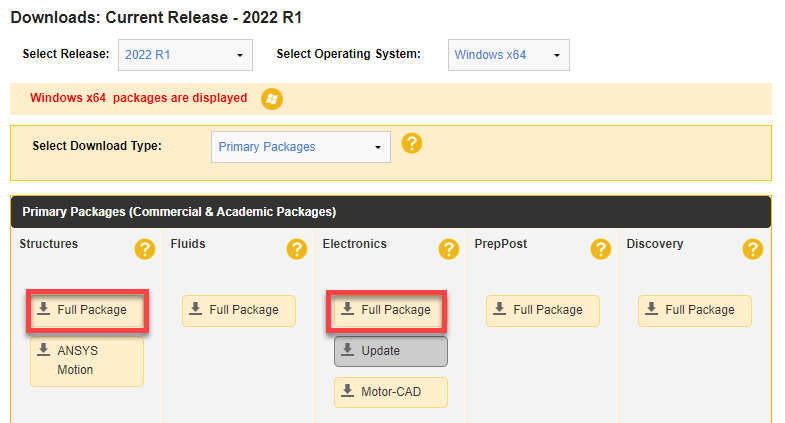Click the 'Select Release:' label
The width and height of the screenshot is (785, 423).
pos(66,54)
